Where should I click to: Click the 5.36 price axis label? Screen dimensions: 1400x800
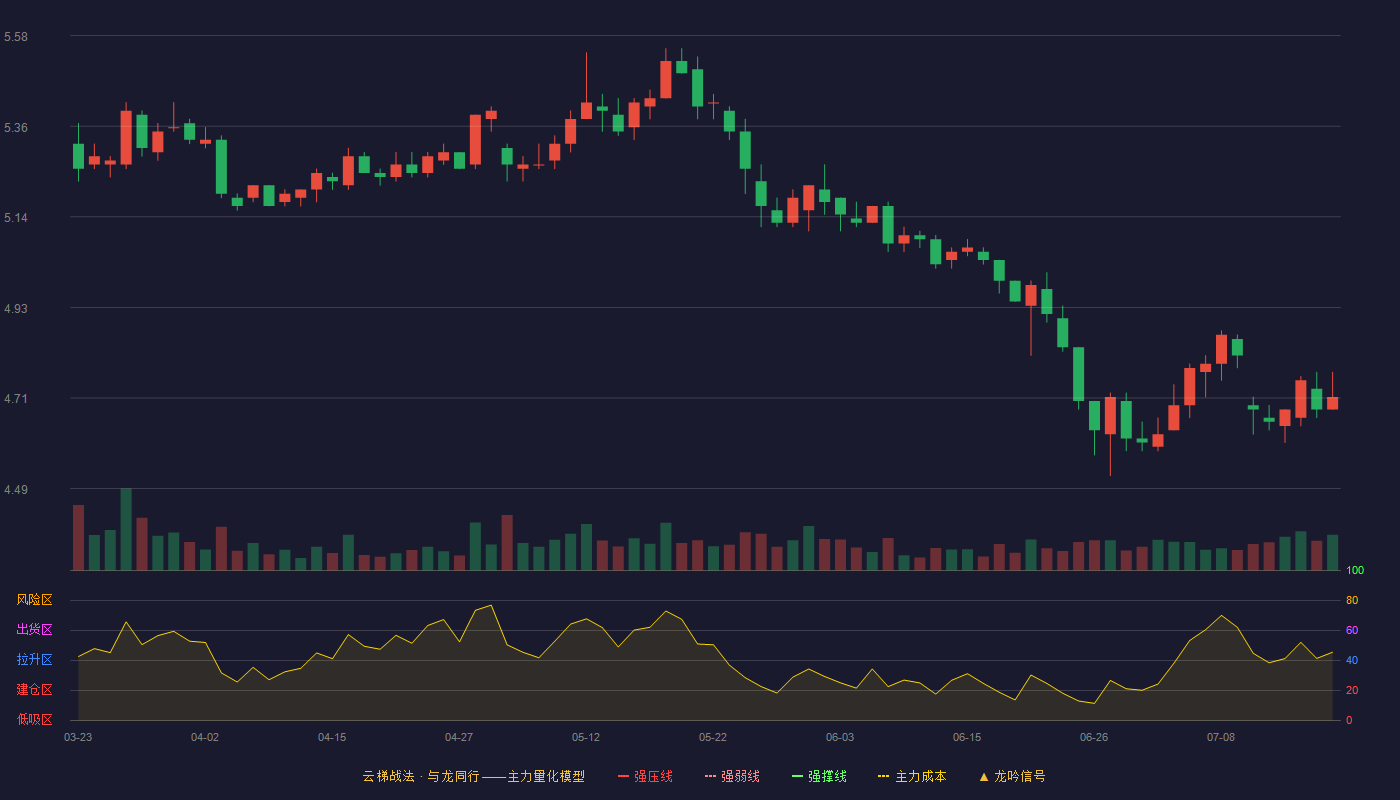[16, 128]
